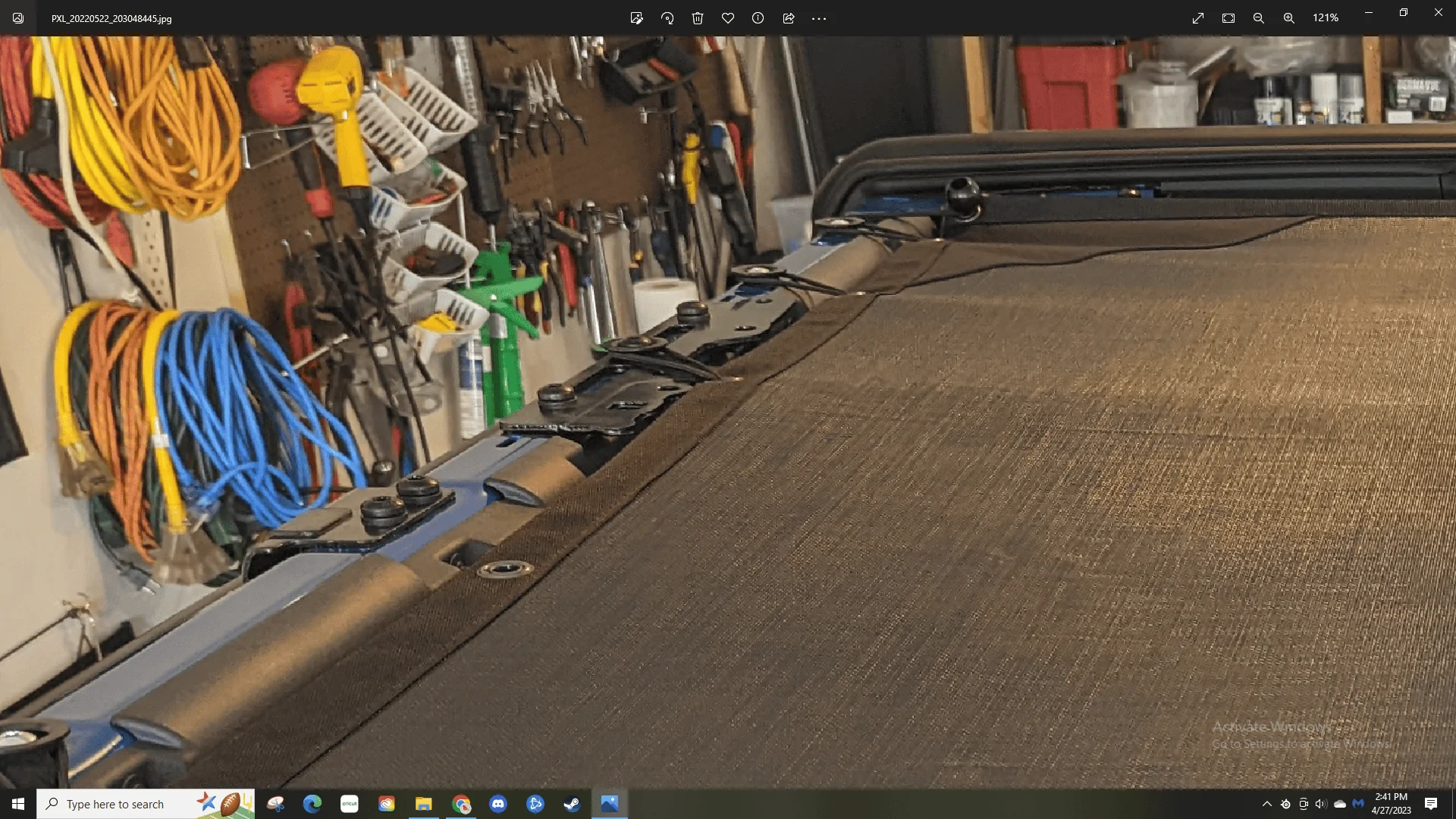
Task: Add photo to favorites with heart icon
Action: (728, 18)
